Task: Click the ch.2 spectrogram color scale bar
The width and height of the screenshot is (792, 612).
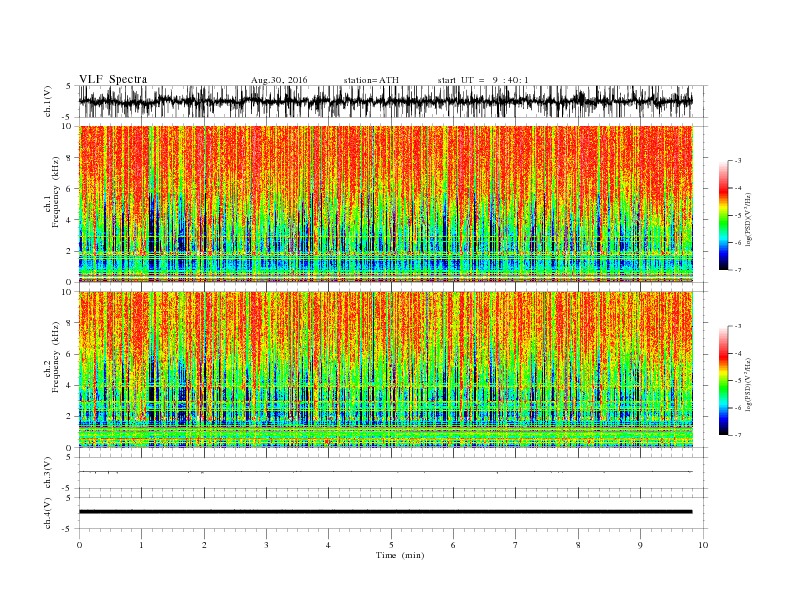Action: [x=723, y=381]
